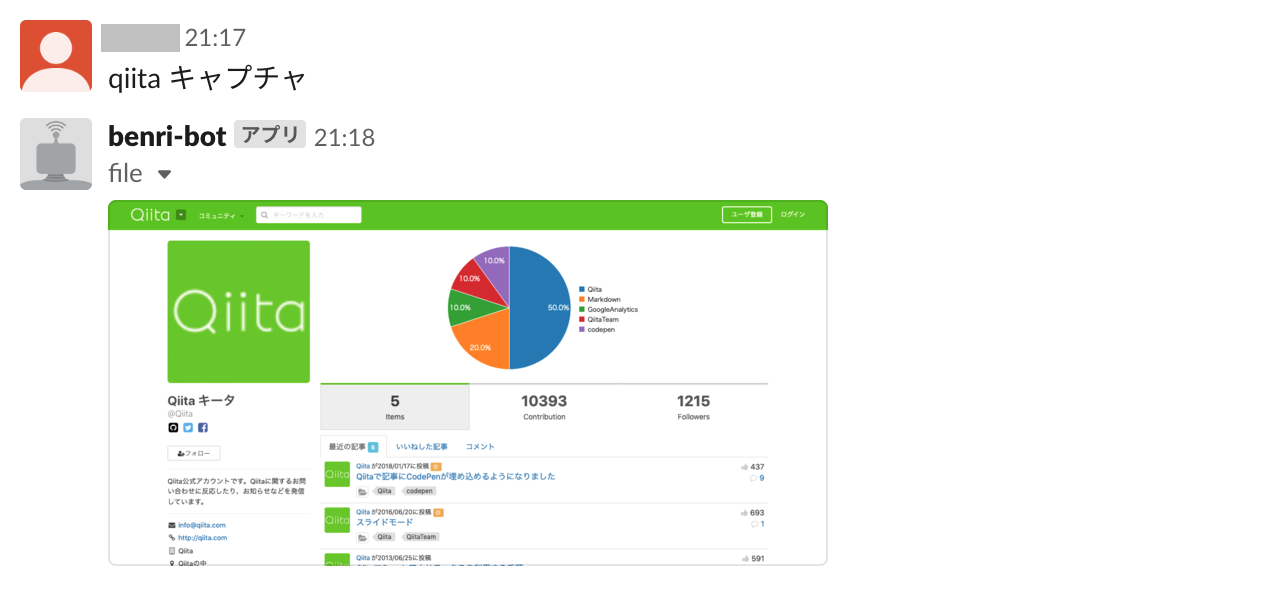Click the orange Markdown legend swatch
The image size is (1262, 602).
(582, 299)
